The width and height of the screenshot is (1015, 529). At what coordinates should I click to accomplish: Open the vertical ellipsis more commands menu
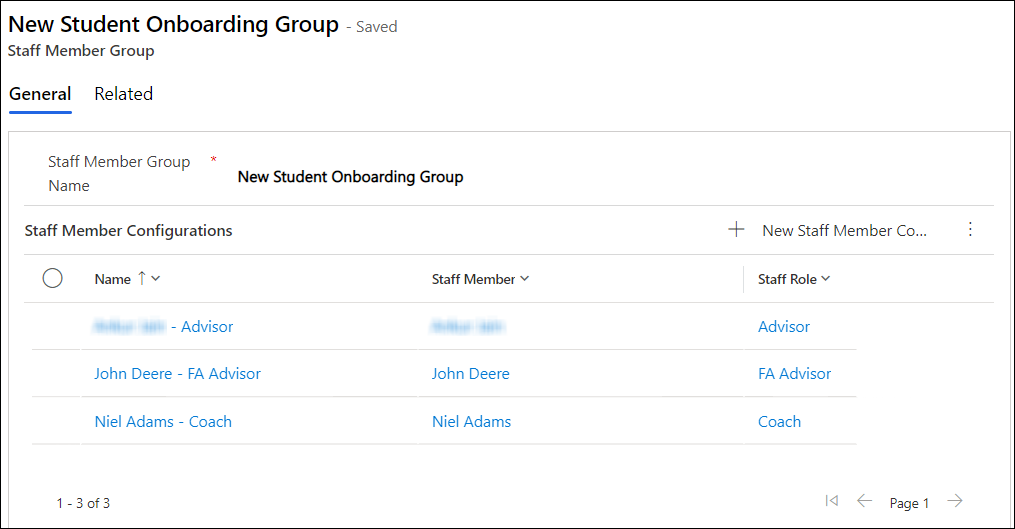969,230
